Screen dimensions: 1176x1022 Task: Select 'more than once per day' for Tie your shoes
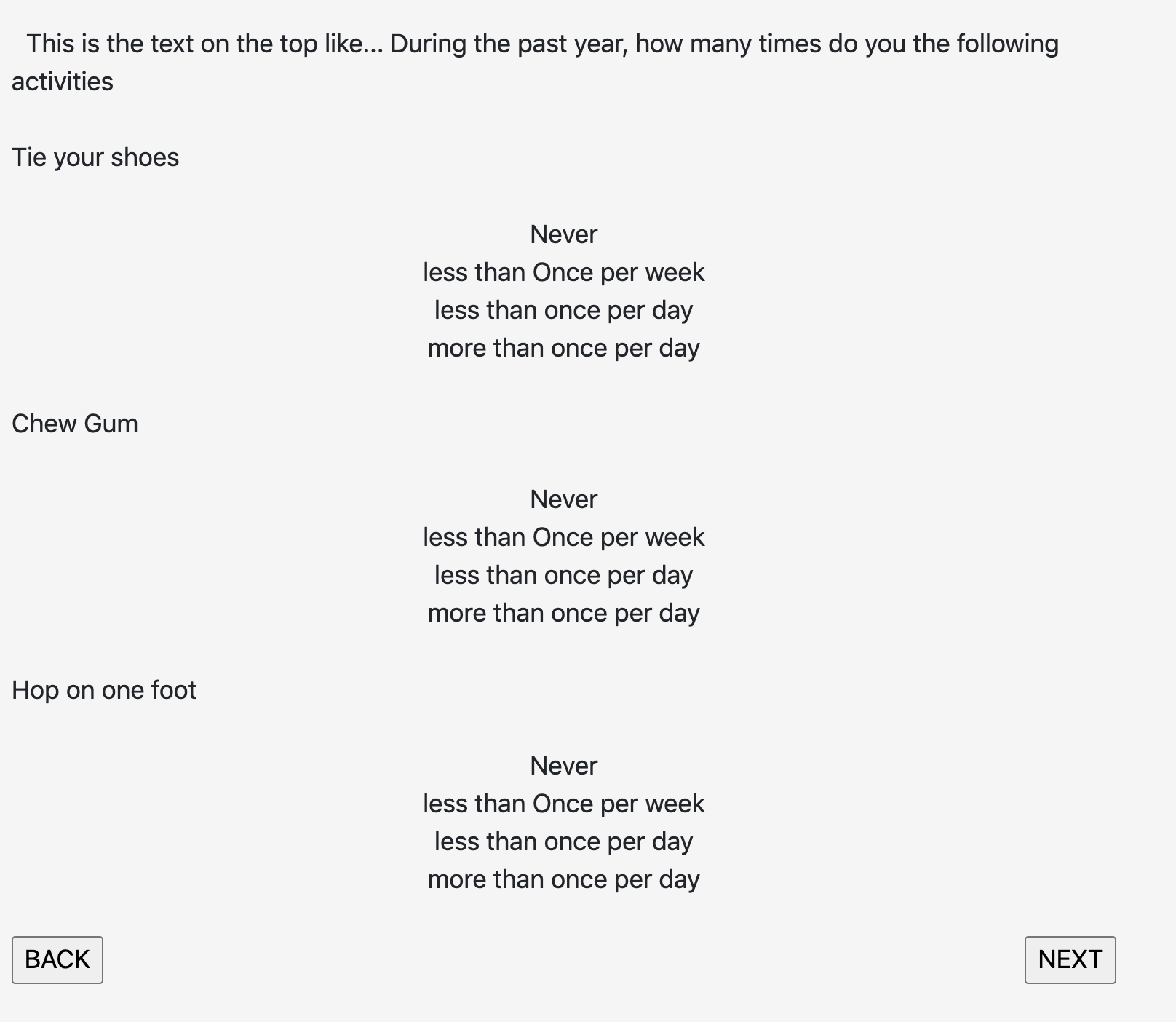[563, 348]
